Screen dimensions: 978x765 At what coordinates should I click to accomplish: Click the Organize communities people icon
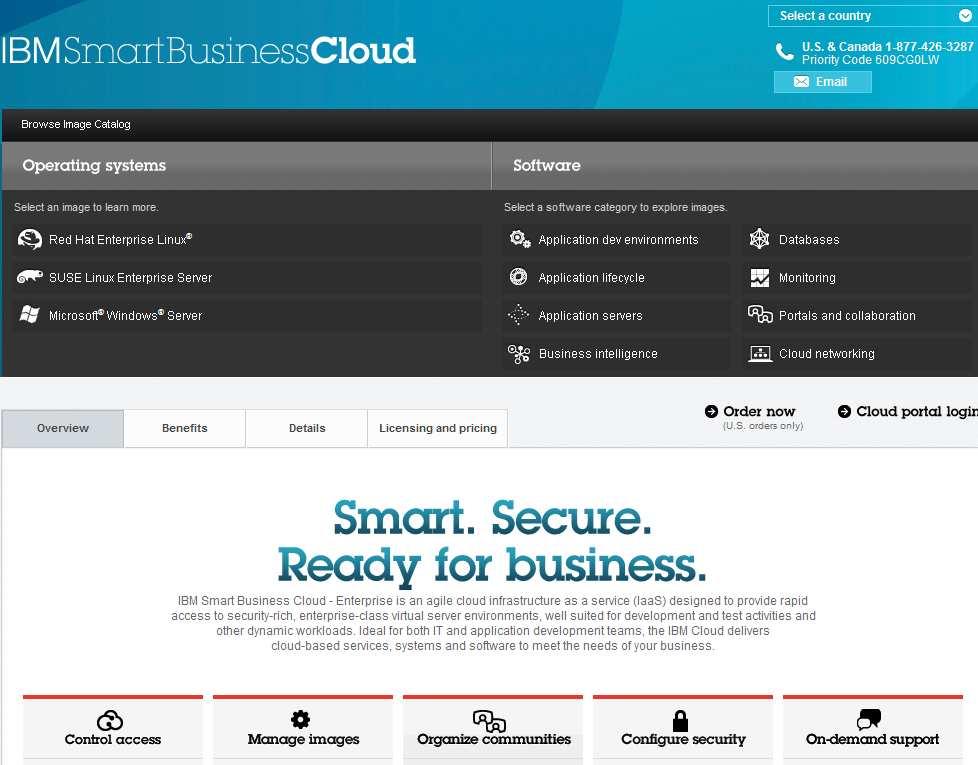[x=489, y=721]
